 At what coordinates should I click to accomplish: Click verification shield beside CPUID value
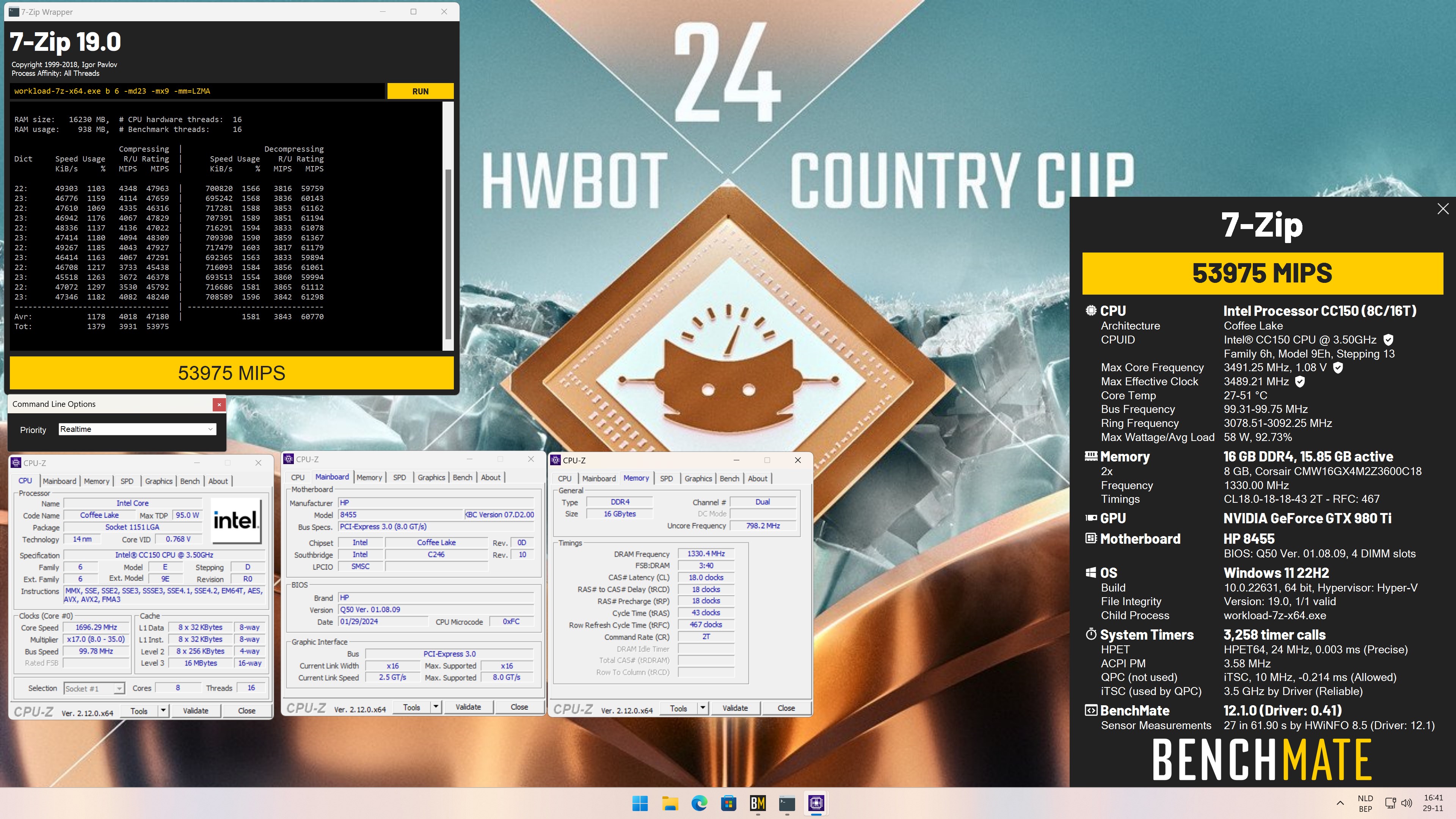coord(1388,340)
